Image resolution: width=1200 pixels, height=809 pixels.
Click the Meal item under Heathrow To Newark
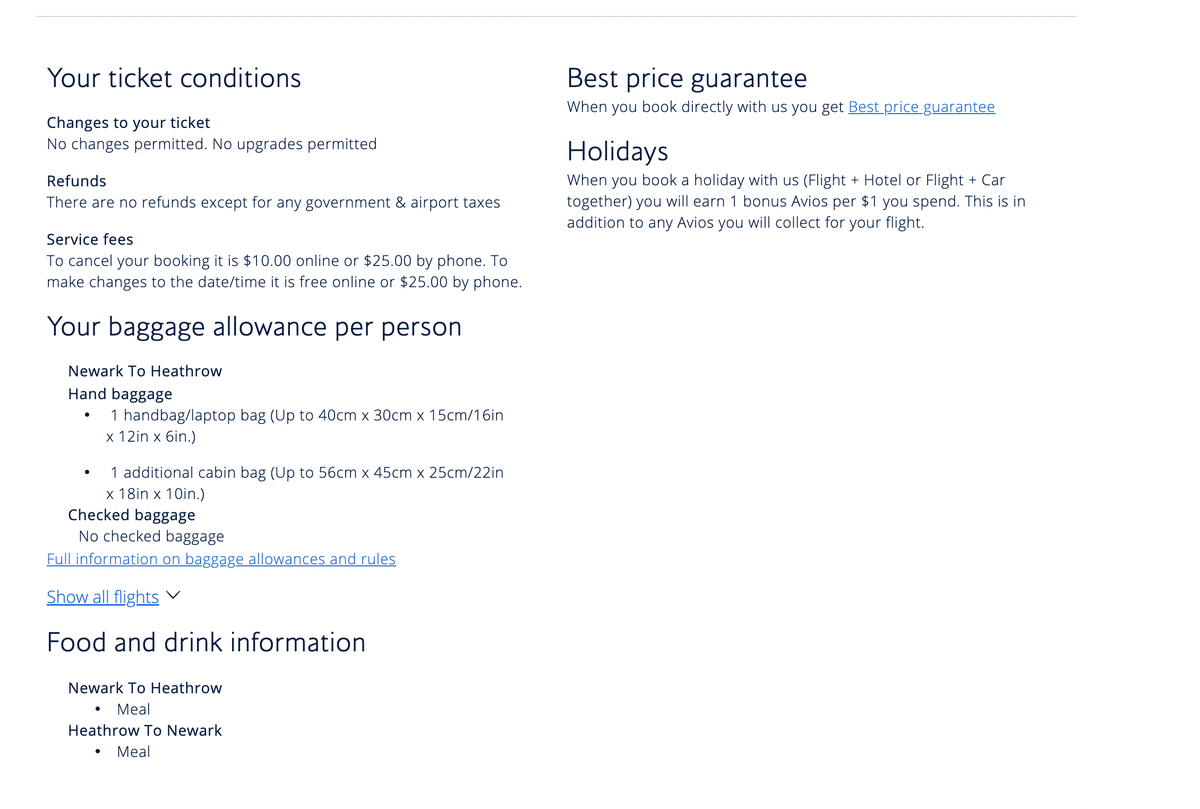pyautogui.click(x=133, y=752)
